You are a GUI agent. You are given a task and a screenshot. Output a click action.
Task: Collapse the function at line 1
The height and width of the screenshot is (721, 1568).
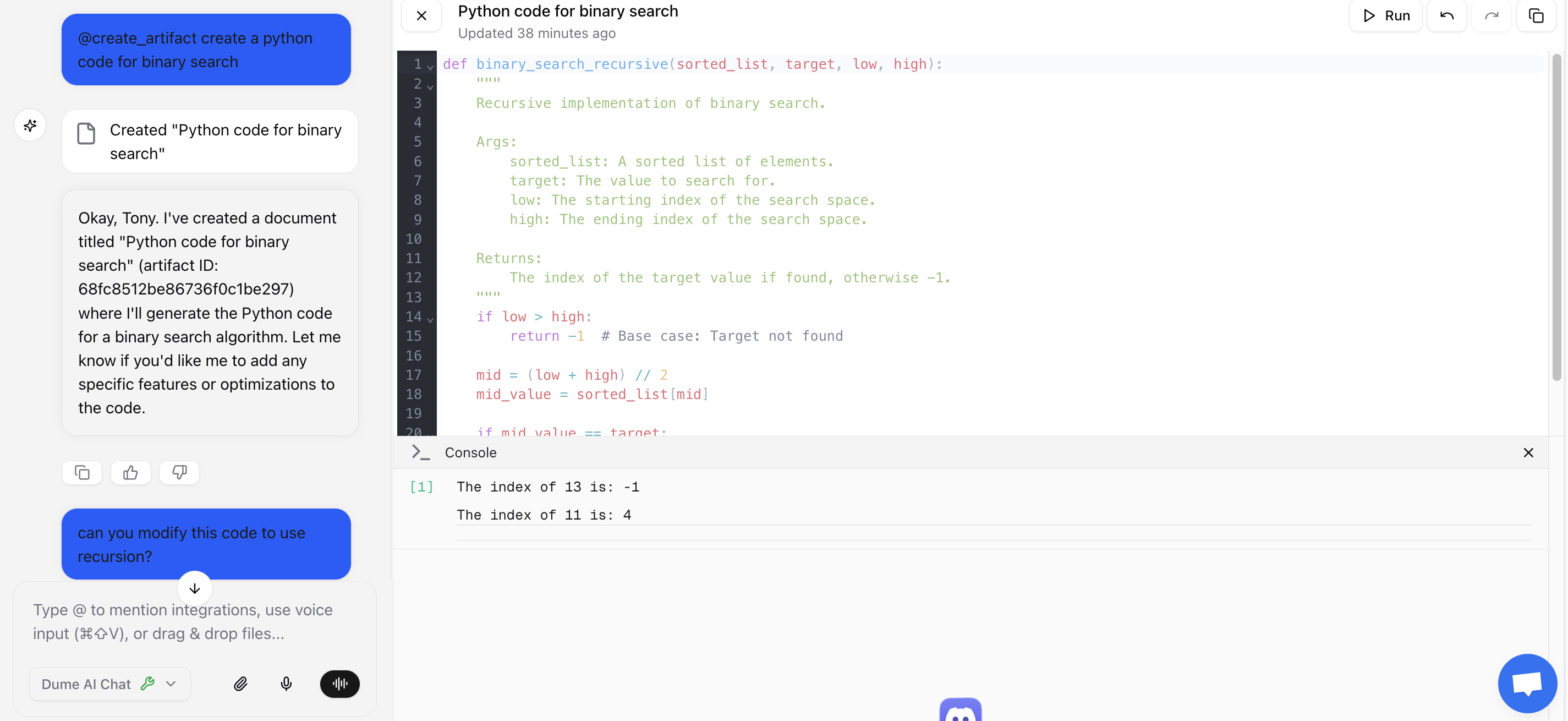[x=430, y=67]
